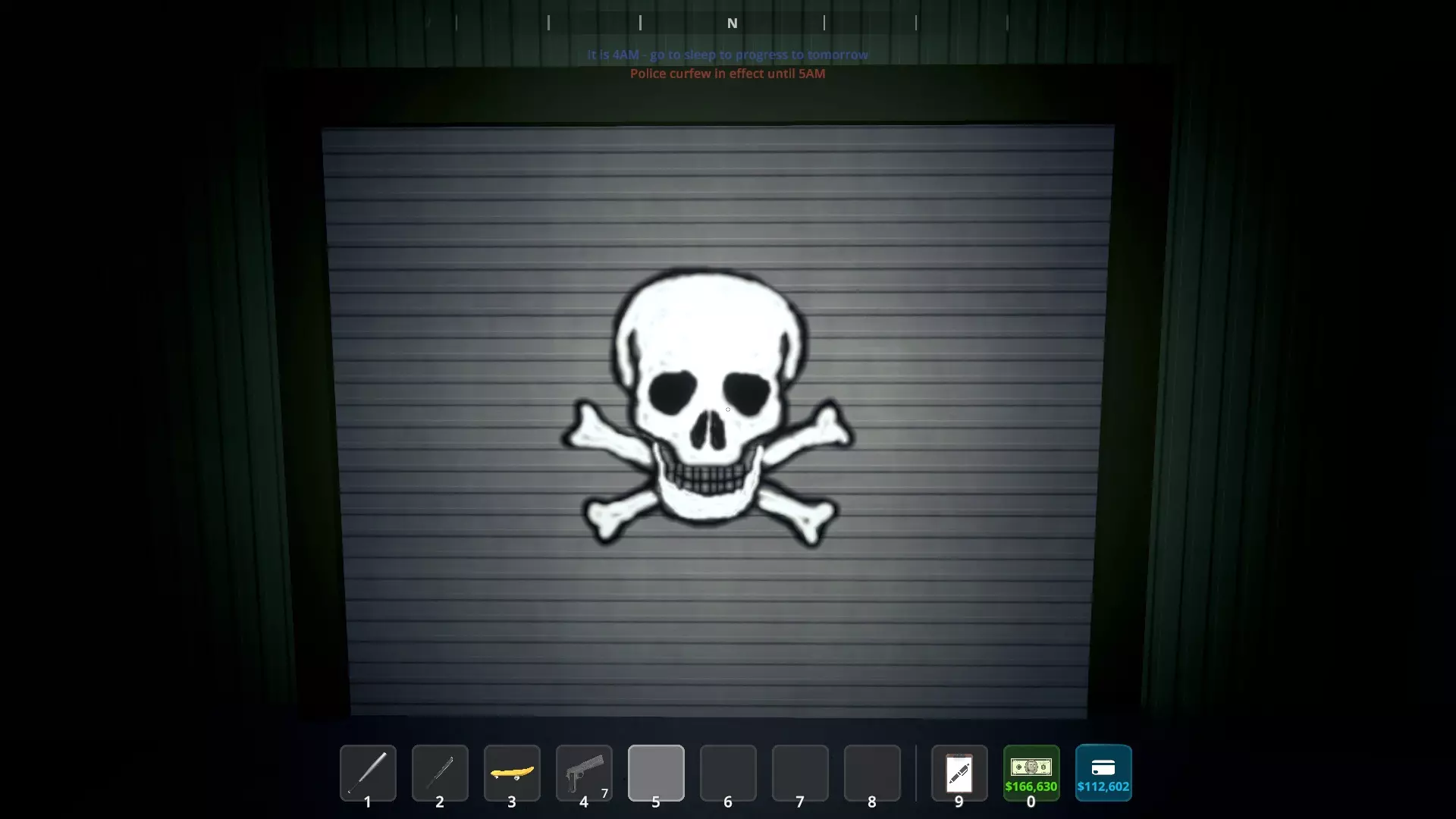Click the N marker on the compass
Viewport: 1456px width, 819px height.
click(x=732, y=24)
